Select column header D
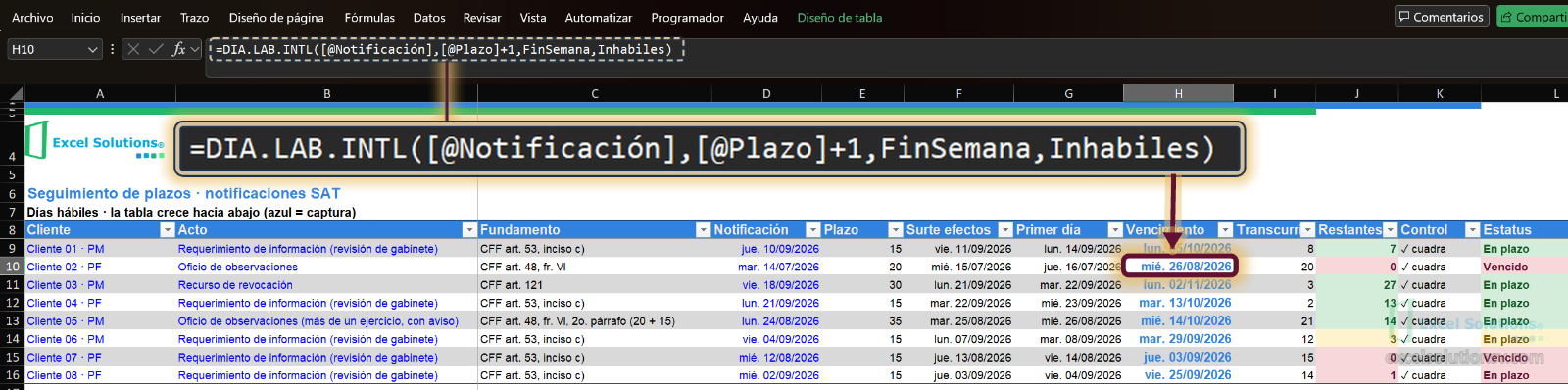 coord(766,94)
